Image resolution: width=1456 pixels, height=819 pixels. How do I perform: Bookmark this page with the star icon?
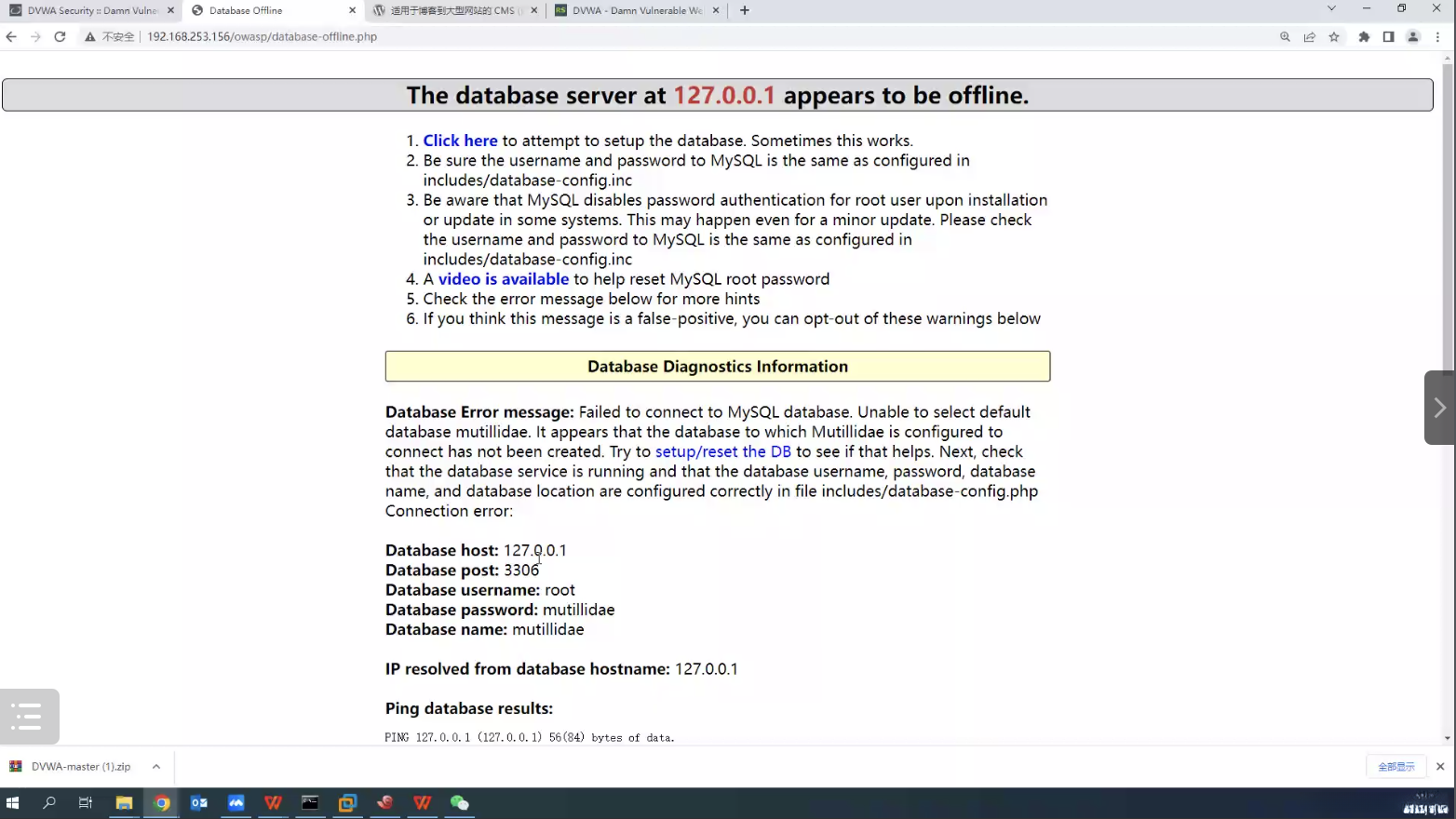[1334, 37]
